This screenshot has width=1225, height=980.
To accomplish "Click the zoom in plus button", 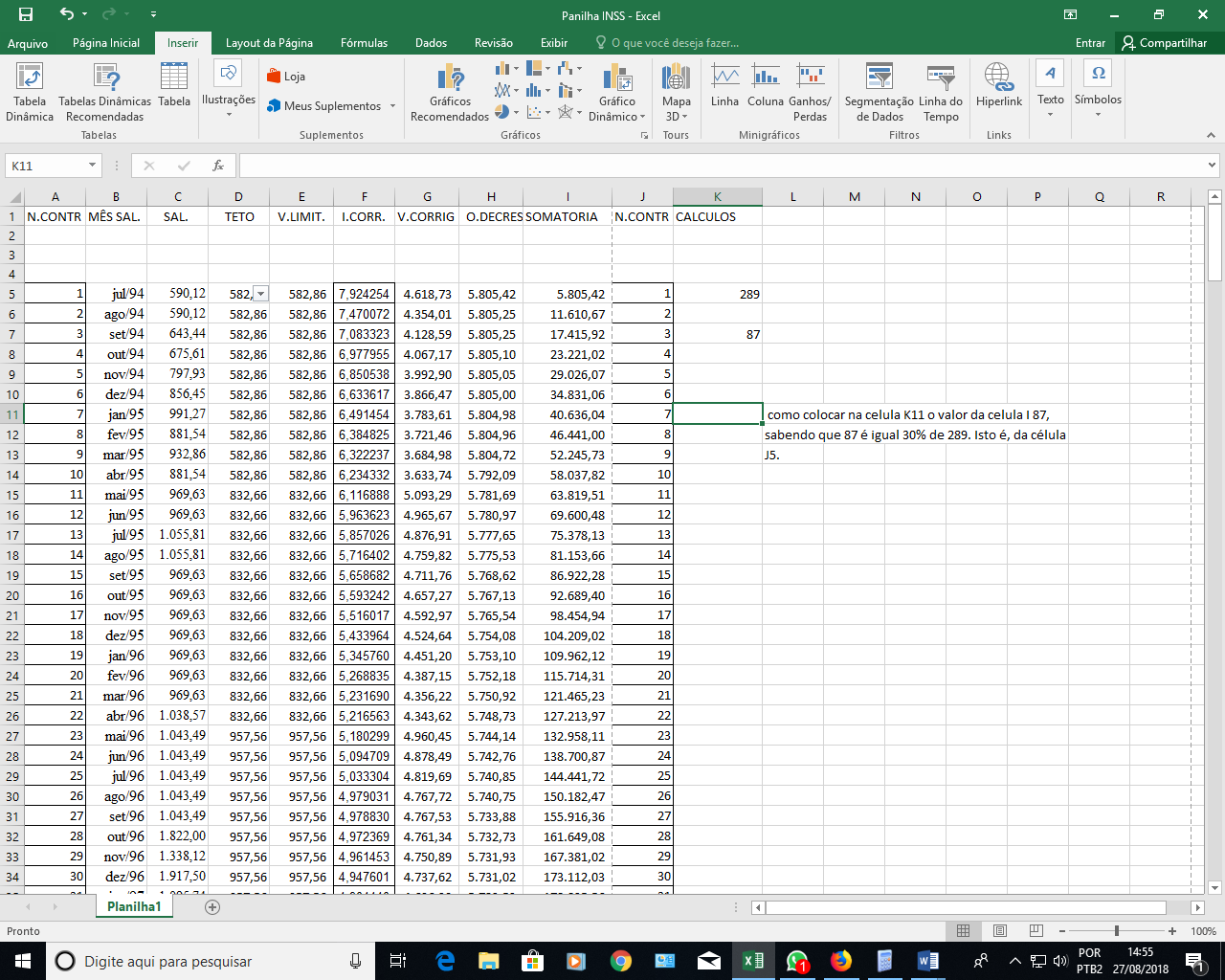I will (x=1172, y=930).
